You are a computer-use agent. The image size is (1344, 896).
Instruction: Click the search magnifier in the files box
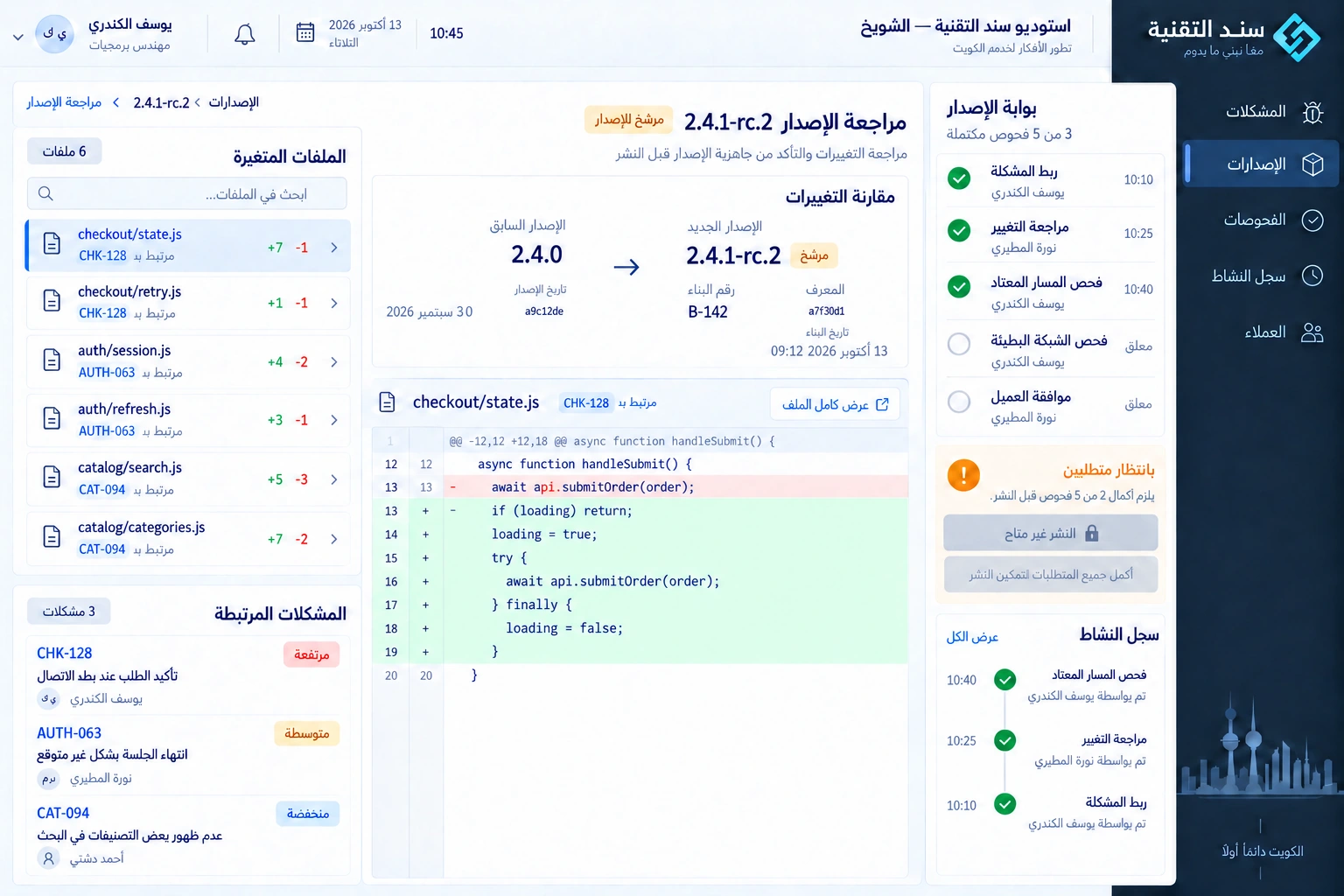(46, 193)
